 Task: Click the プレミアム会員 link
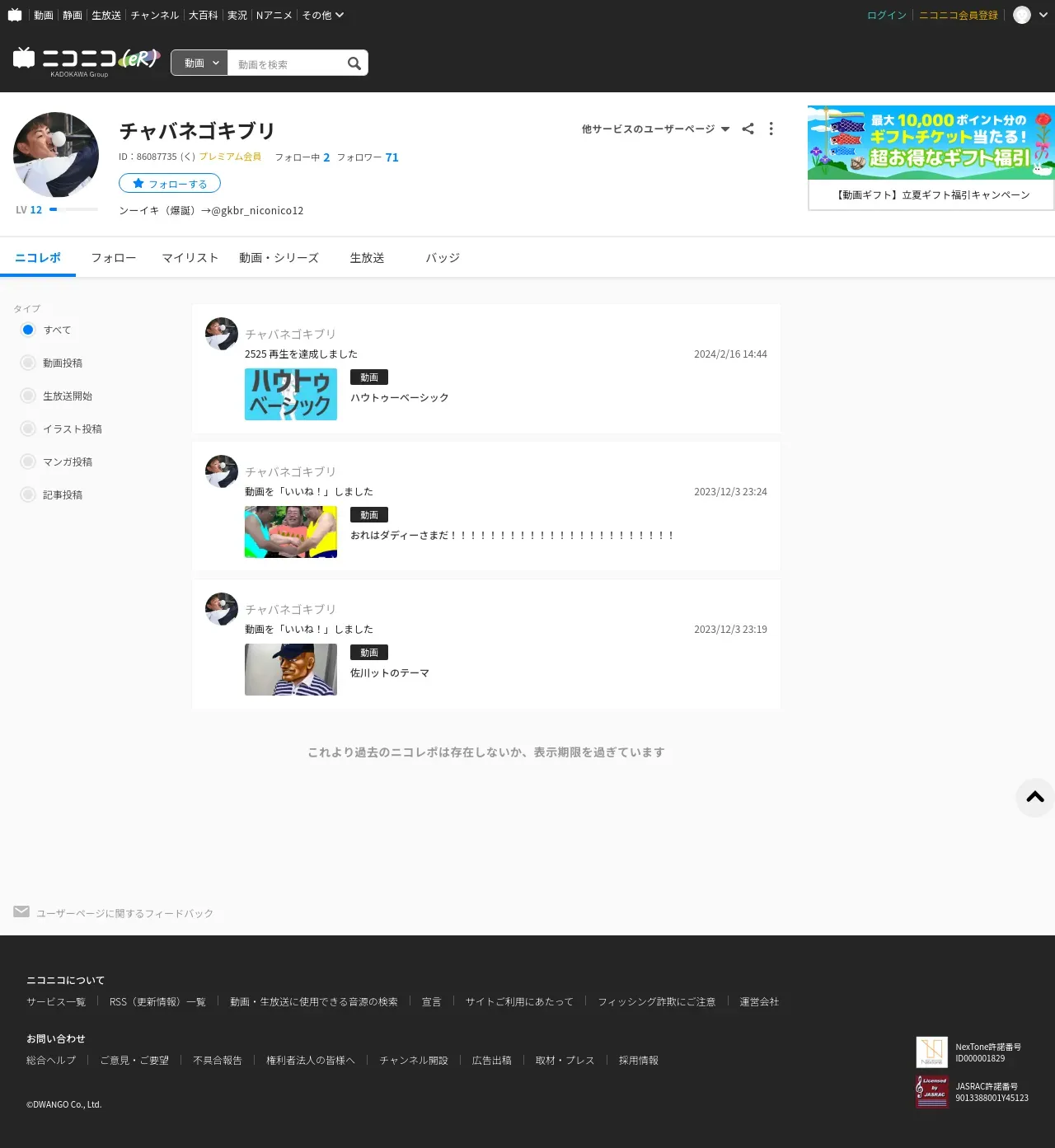click(x=230, y=157)
